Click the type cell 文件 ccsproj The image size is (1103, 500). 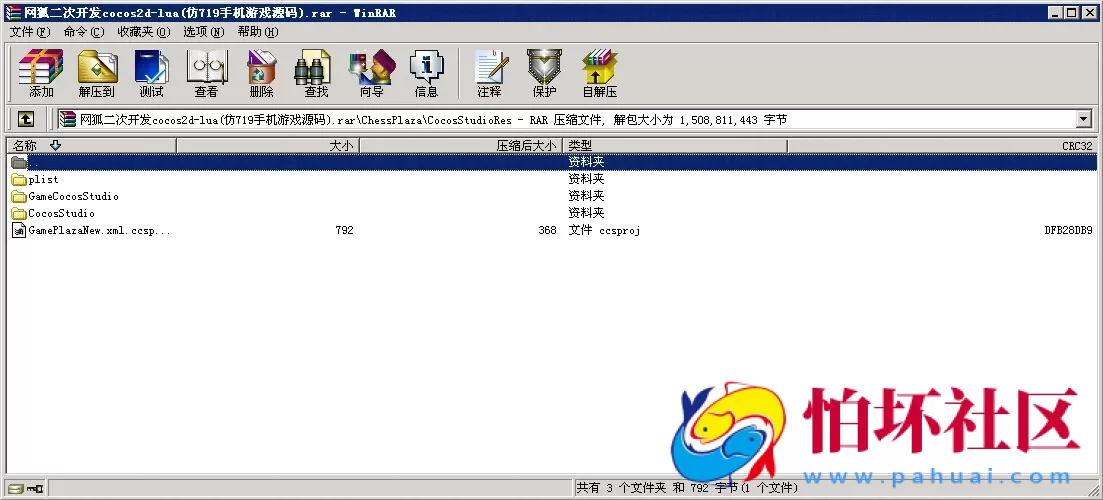coord(604,231)
